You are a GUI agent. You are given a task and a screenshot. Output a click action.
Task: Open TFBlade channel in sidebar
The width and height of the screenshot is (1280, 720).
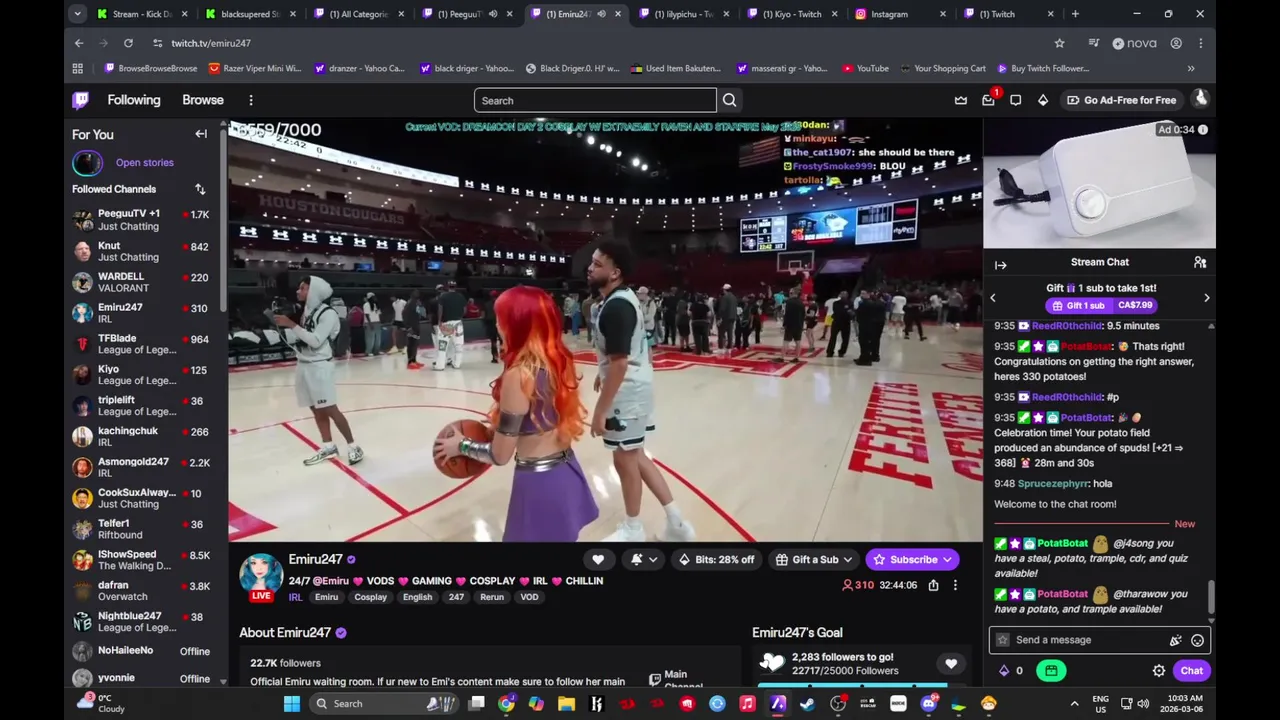145,344
